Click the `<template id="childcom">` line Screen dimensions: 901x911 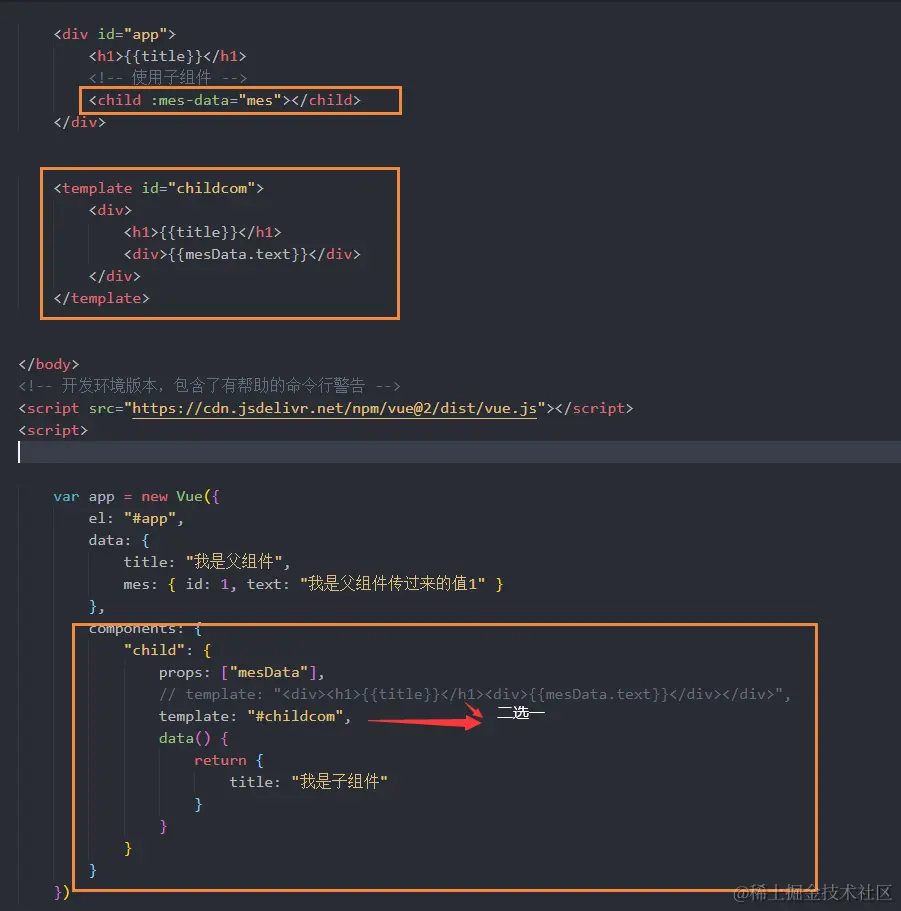tap(159, 188)
